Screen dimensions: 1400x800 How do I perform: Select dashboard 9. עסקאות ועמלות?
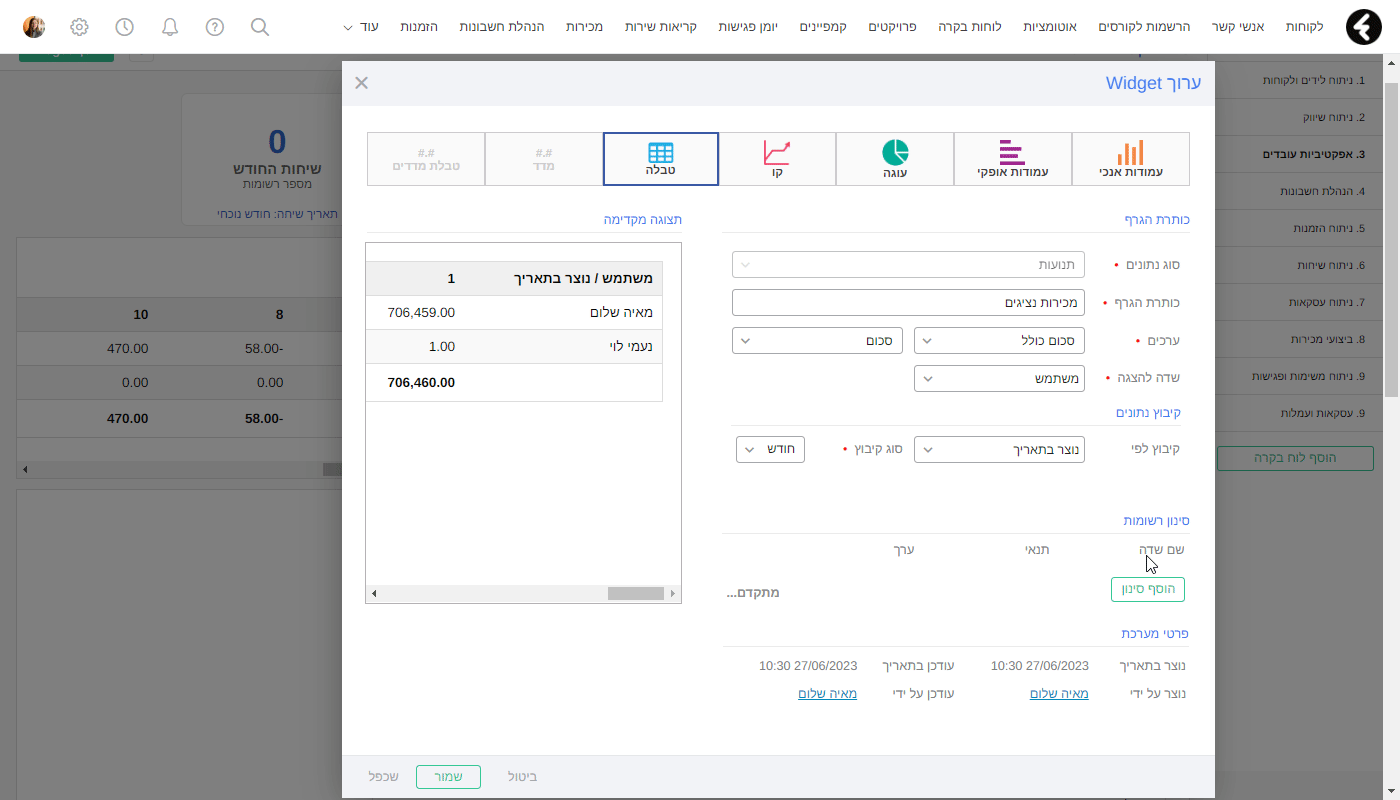click(1300, 413)
